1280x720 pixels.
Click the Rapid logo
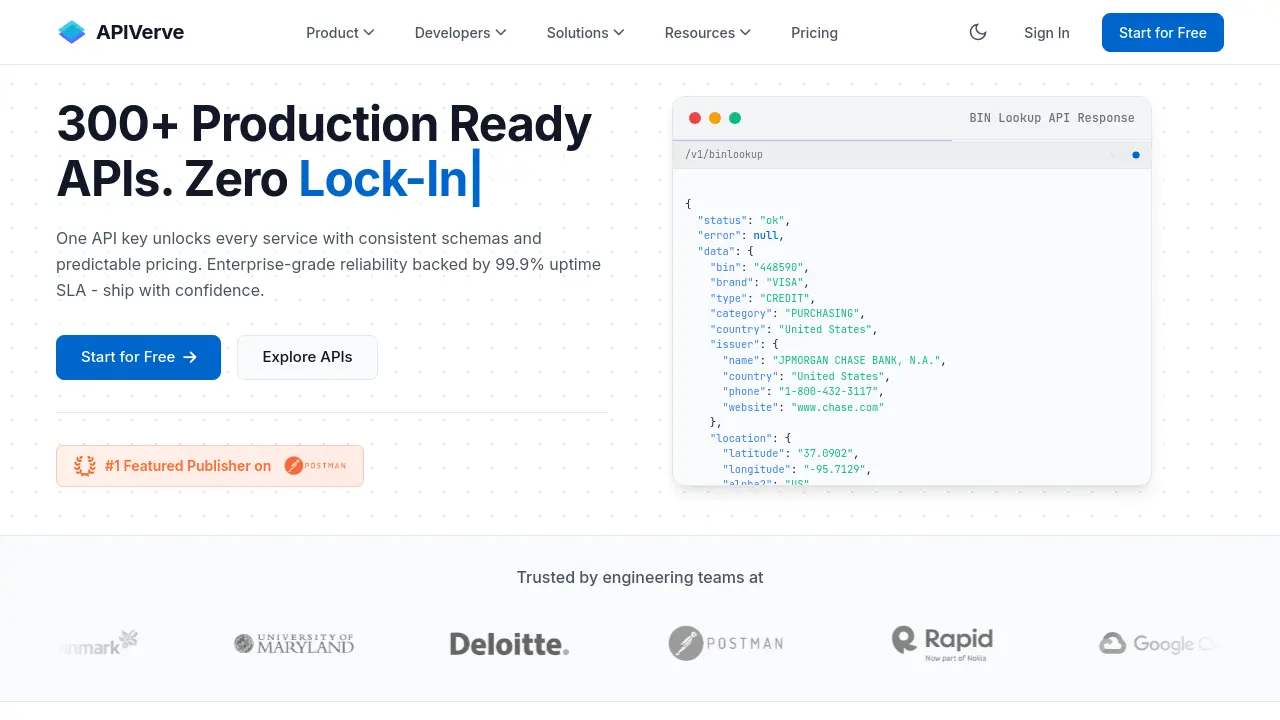coord(942,643)
